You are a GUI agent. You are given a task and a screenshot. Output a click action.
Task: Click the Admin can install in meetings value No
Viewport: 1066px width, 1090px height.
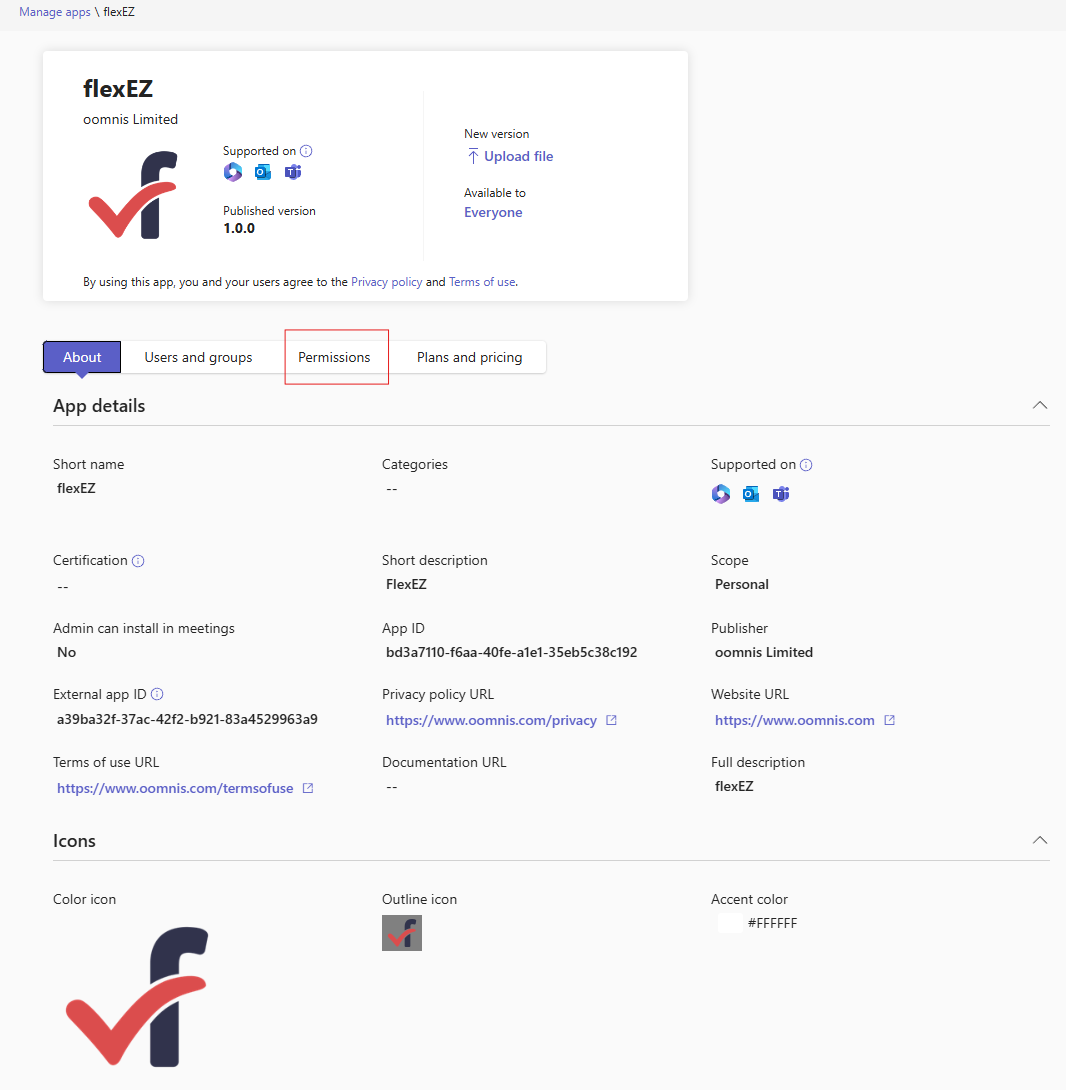click(x=66, y=652)
